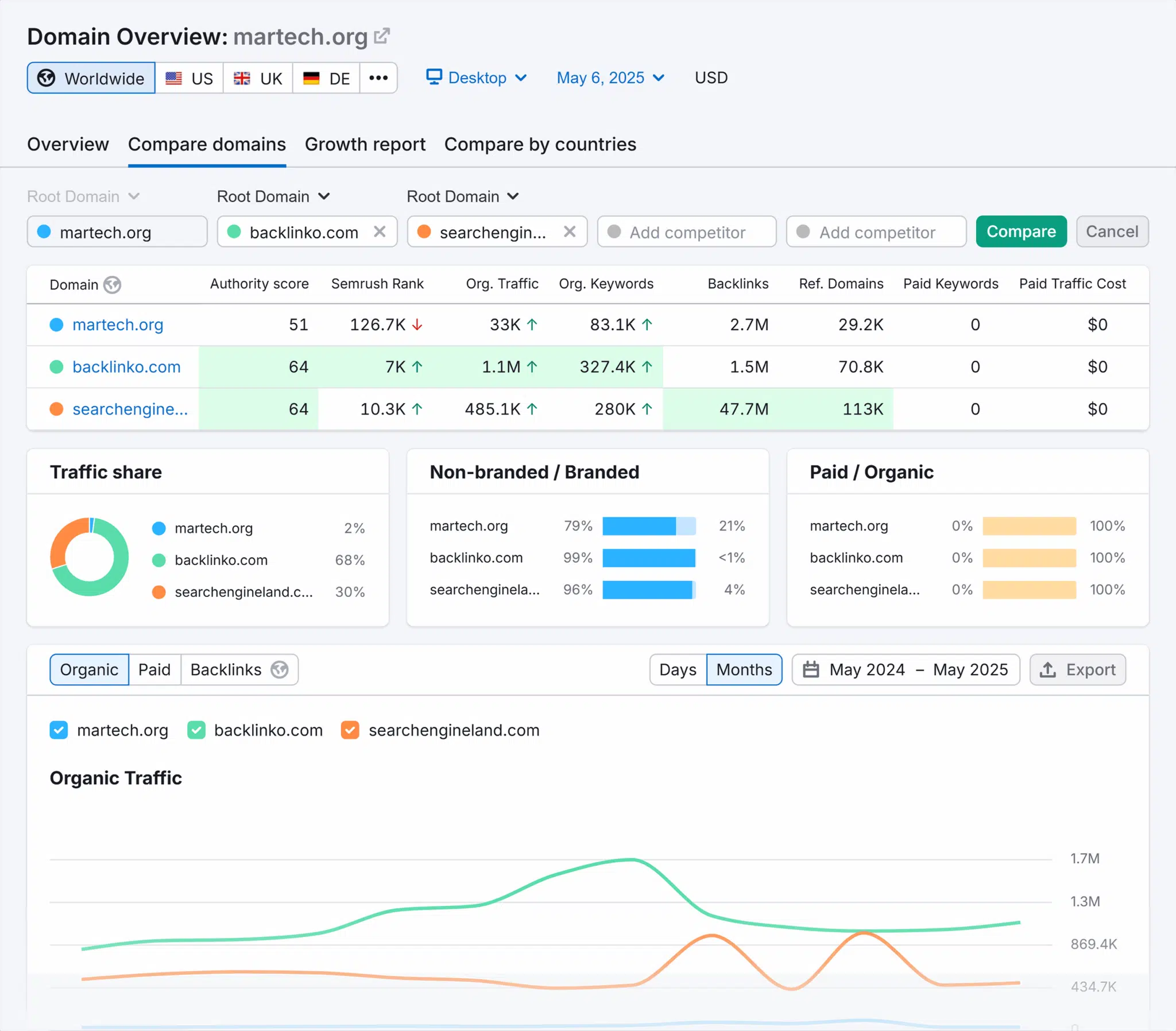Click the Worldwide globe icon

[46, 77]
